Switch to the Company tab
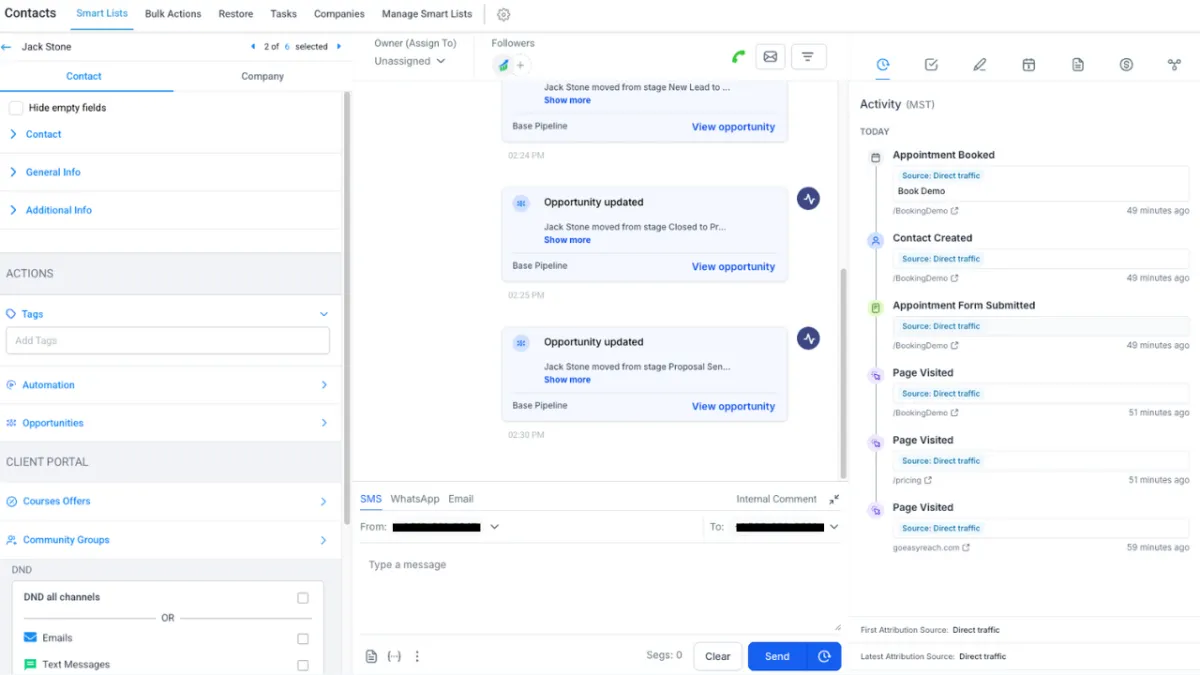Image resolution: width=1200 pixels, height=675 pixels. (262, 76)
